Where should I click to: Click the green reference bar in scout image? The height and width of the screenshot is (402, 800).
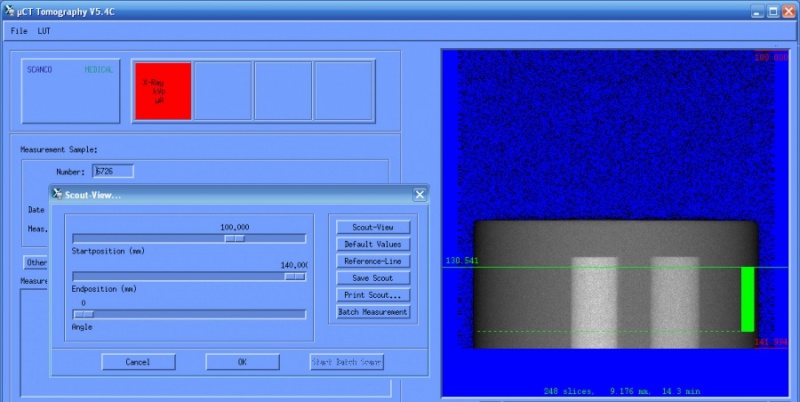click(x=747, y=299)
